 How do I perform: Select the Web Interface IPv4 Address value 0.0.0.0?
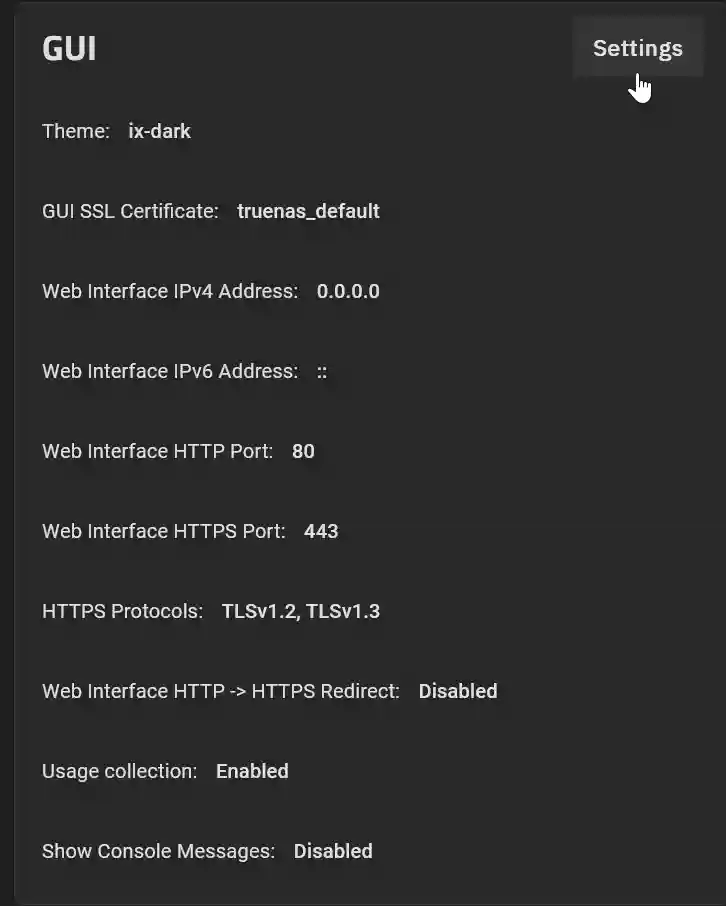click(x=347, y=291)
